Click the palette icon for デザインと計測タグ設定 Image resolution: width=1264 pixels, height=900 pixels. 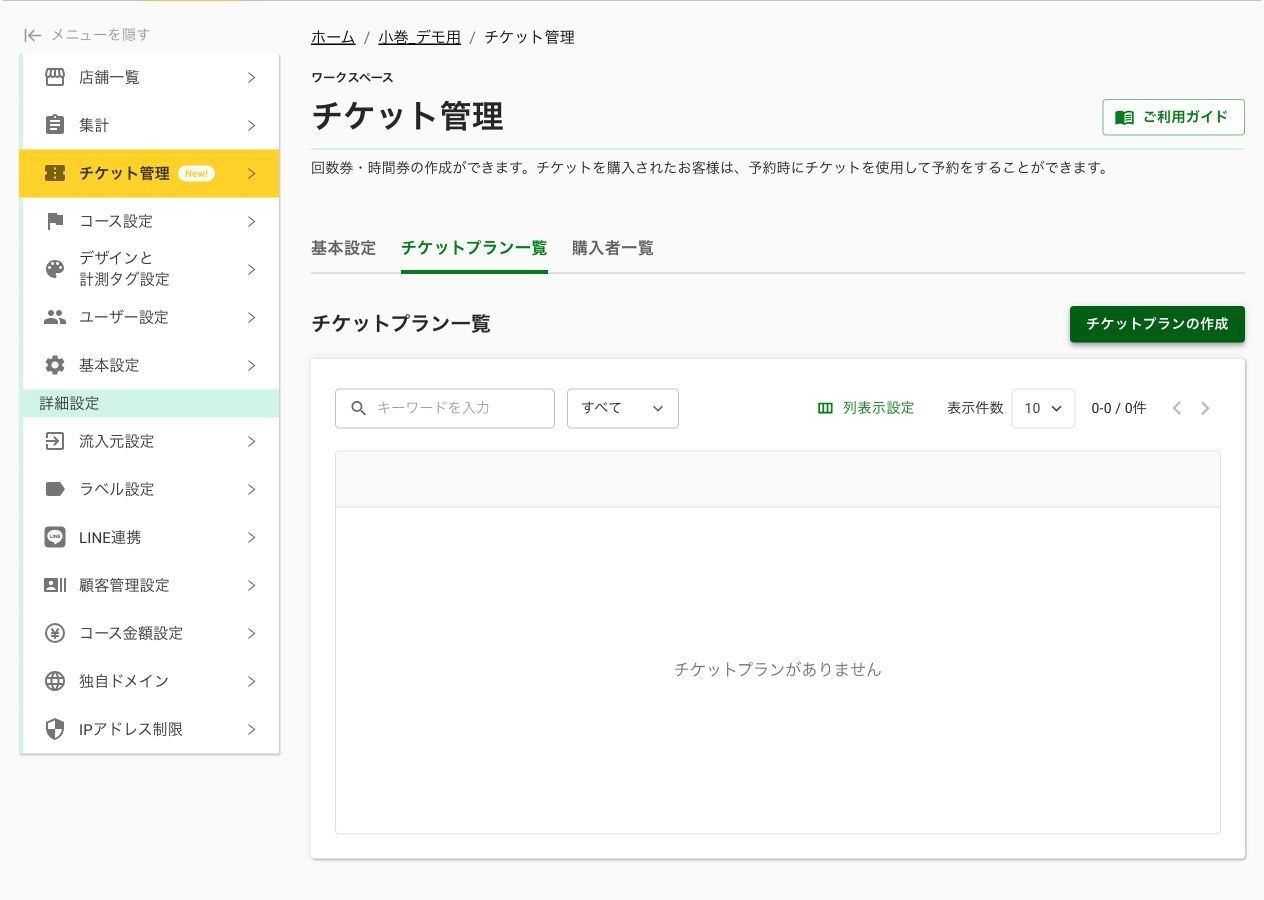tap(55, 269)
